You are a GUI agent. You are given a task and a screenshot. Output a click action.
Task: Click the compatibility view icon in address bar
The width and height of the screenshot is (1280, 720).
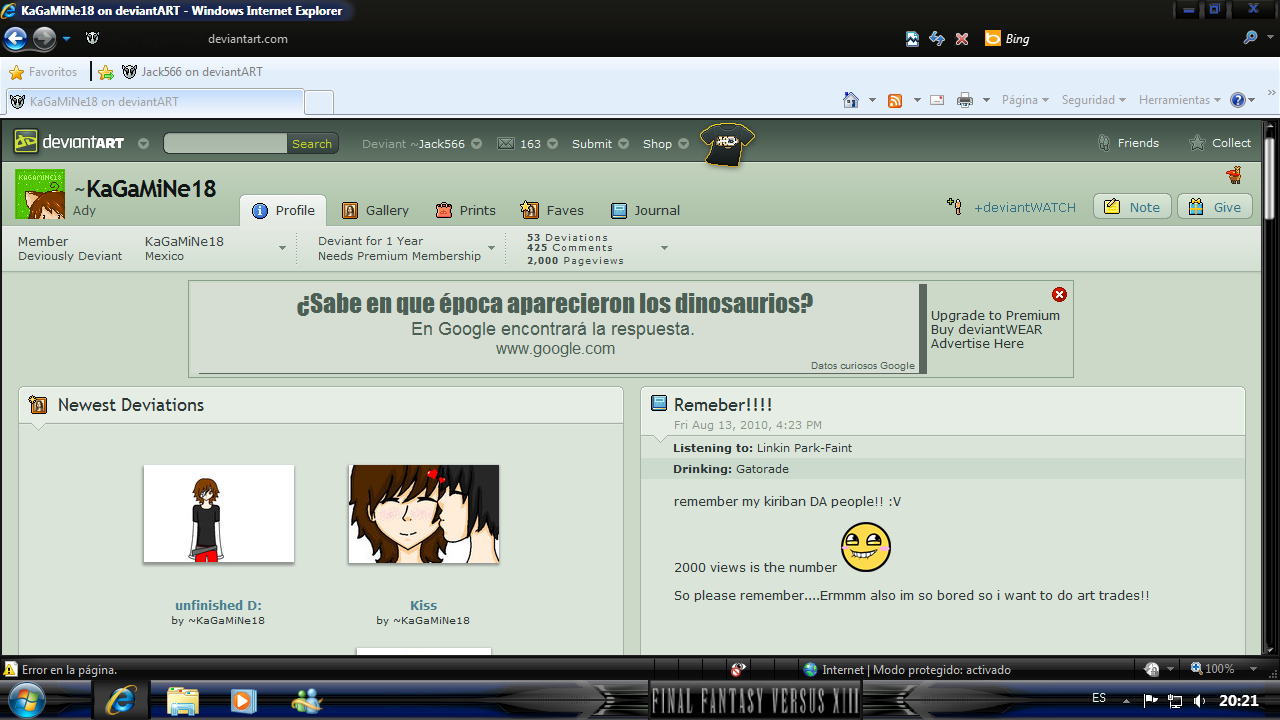(x=912, y=39)
